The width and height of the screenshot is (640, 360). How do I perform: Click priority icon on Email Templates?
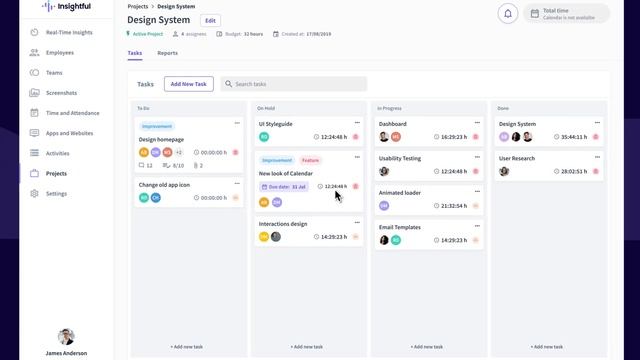(x=476, y=240)
